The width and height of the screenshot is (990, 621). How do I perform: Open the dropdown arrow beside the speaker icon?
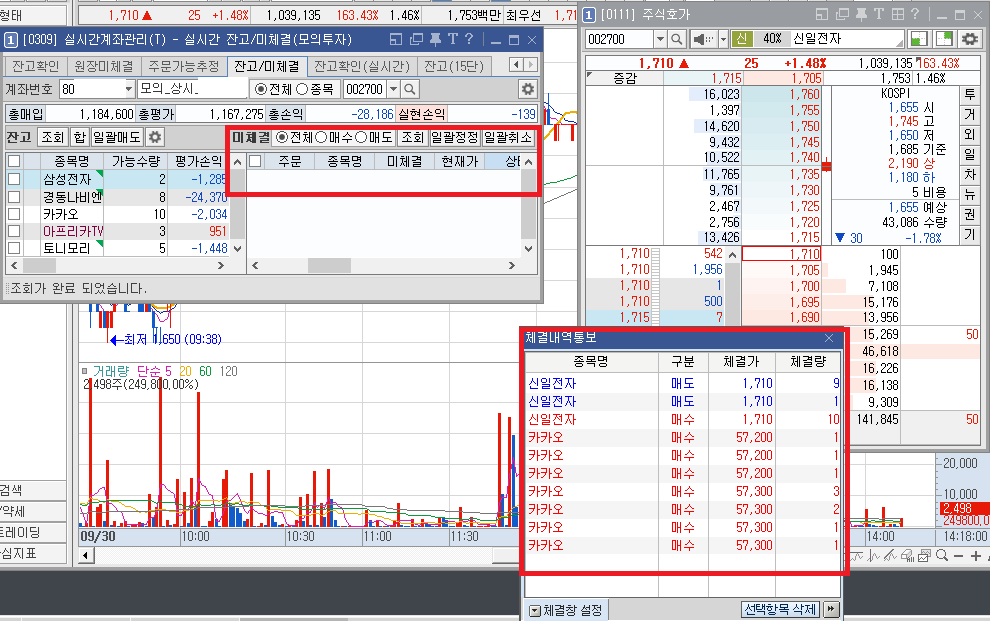click(x=724, y=39)
